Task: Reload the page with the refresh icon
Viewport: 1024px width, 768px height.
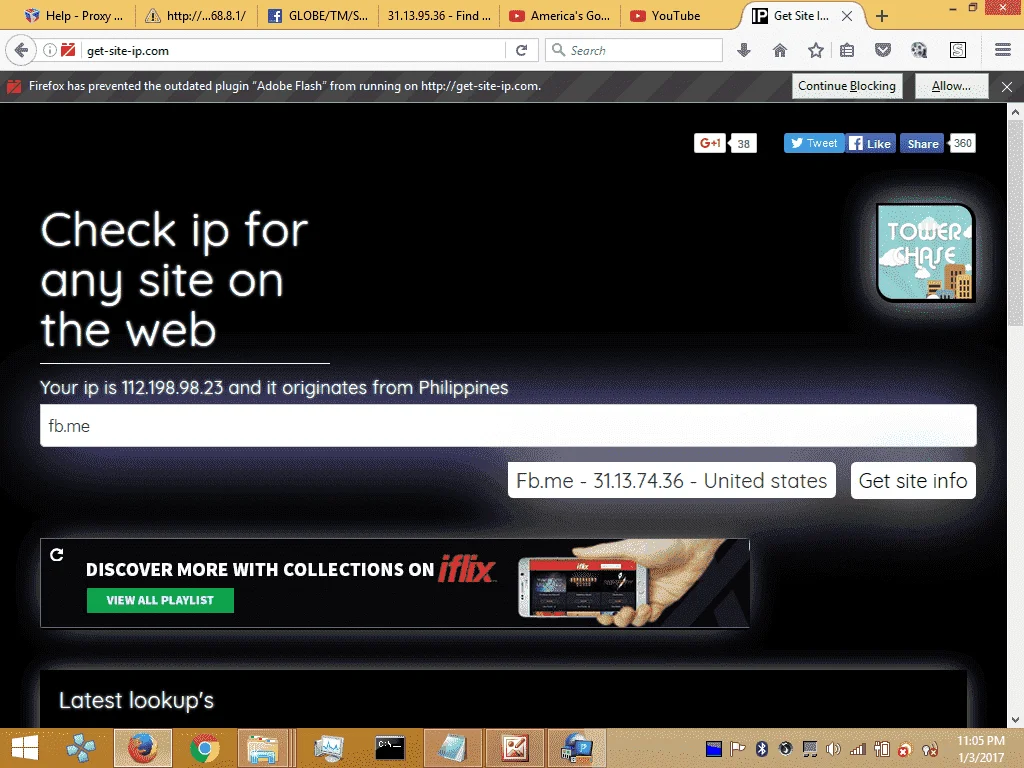Action: point(521,50)
